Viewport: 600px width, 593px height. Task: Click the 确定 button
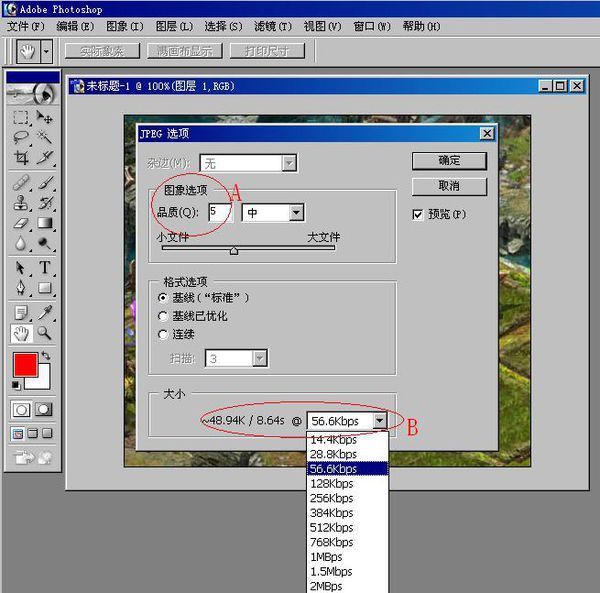(449, 161)
